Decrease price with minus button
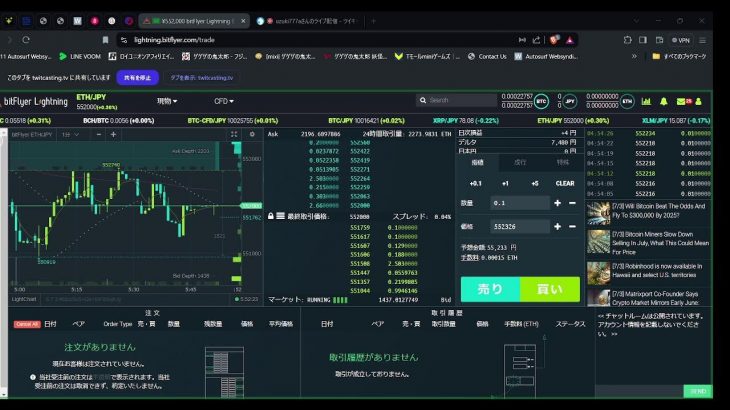The image size is (730, 410). (572, 226)
